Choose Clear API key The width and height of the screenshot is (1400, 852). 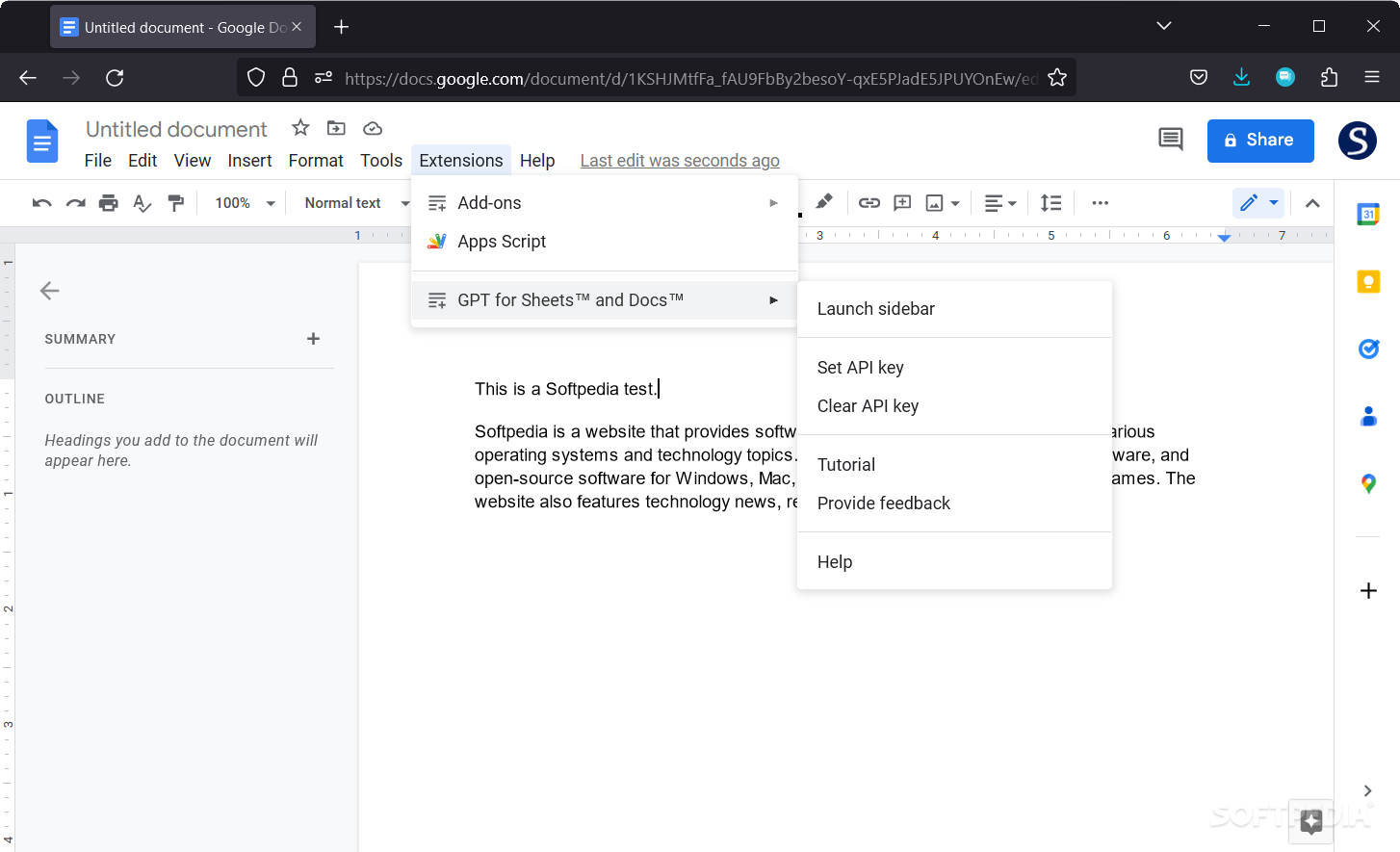[954, 406]
